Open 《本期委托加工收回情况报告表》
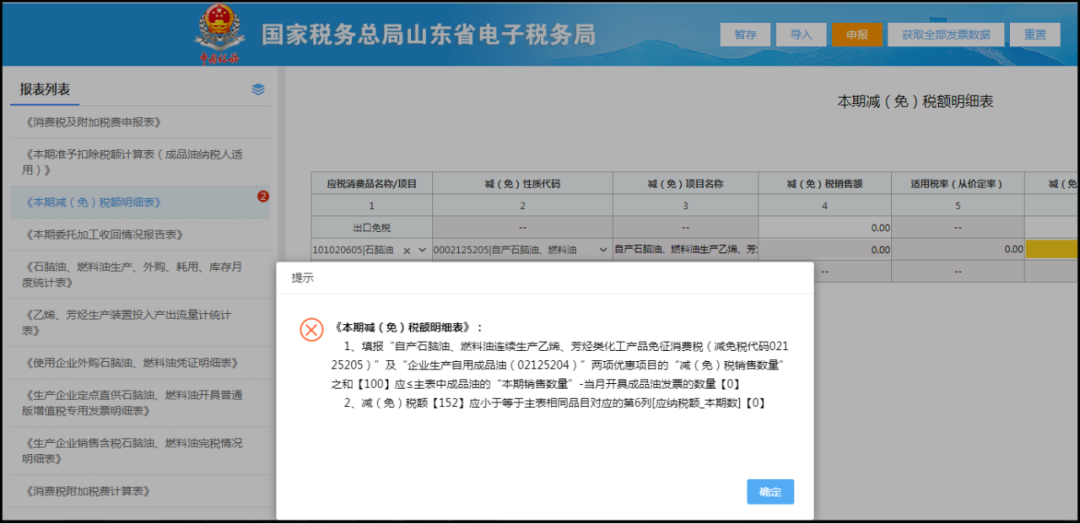The width and height of the screenshot is (1080, 524). [103, 235]
